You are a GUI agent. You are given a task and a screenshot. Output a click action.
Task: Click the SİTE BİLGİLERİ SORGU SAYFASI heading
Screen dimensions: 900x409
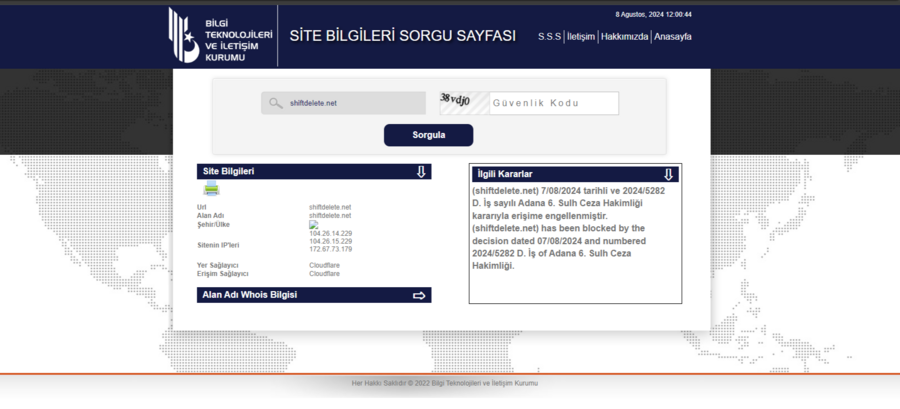click(x=402, y=36)
